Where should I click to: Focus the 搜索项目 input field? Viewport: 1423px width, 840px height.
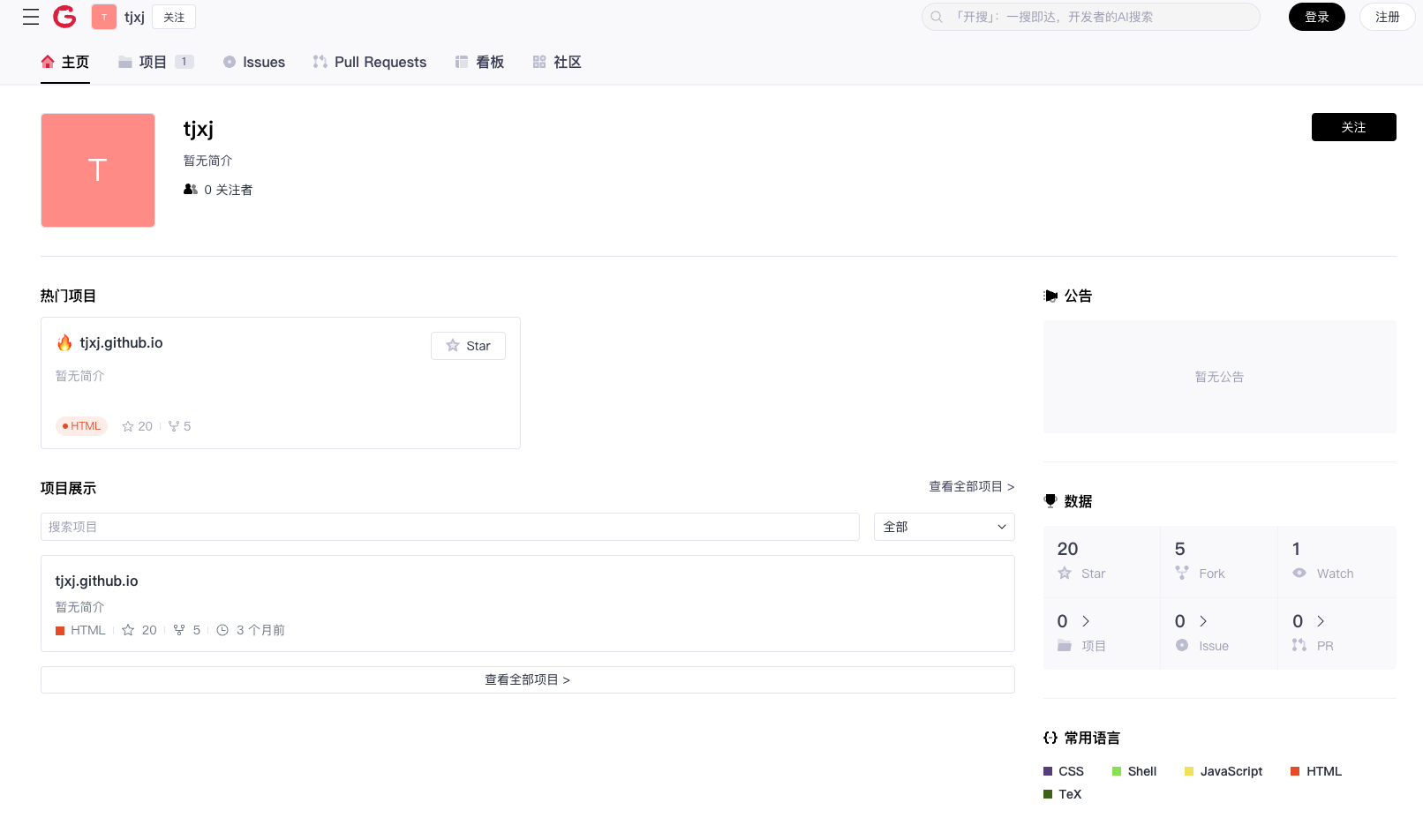(449, 527)
